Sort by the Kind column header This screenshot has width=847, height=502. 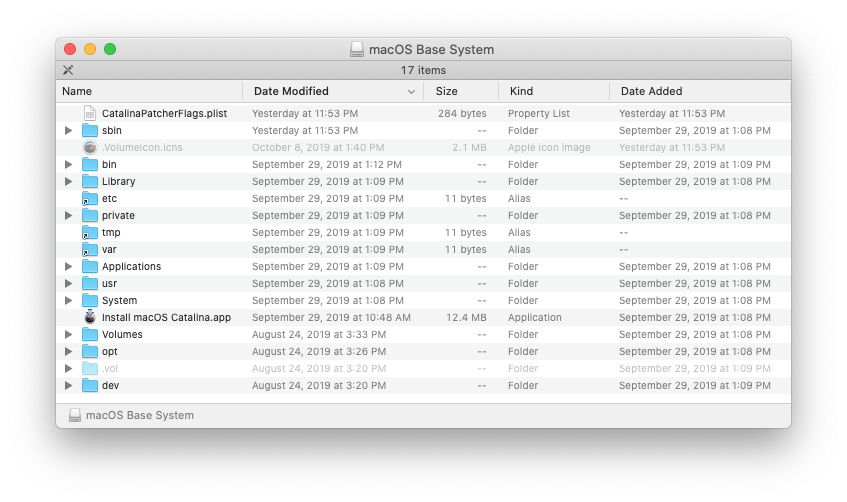point(554,91)
